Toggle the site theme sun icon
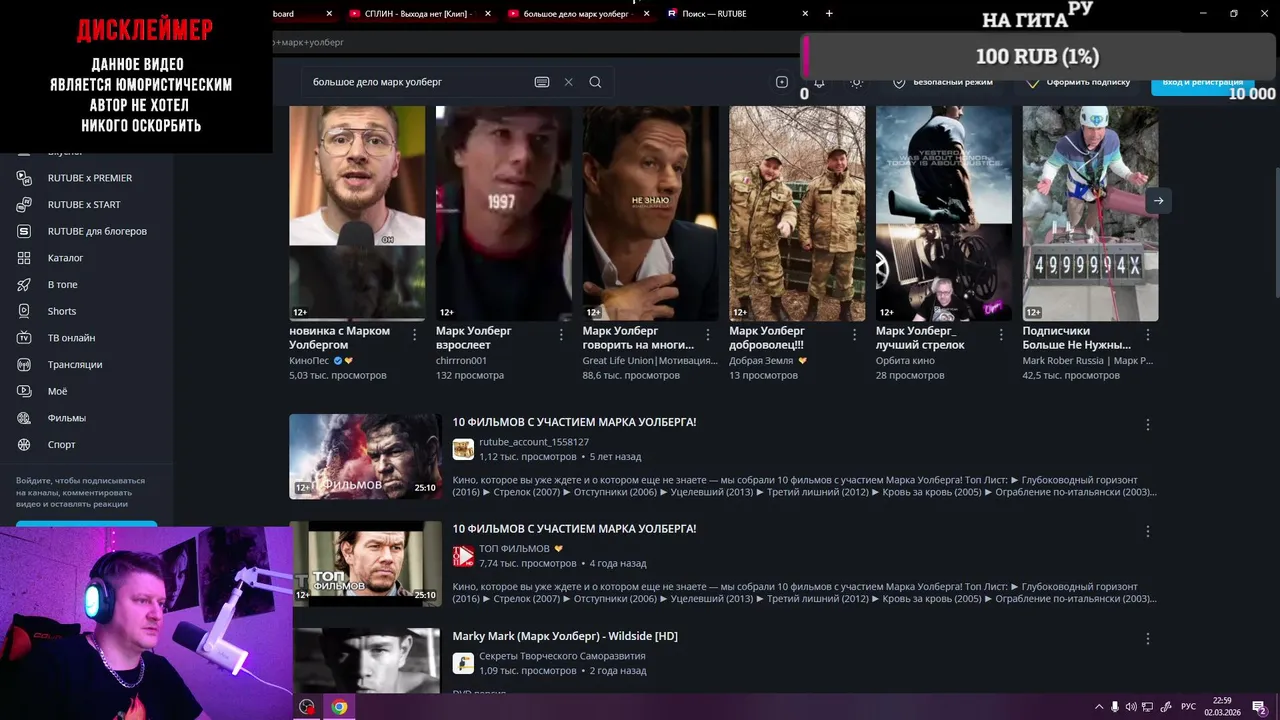Screen dimensions: 1280x720 point(856,82)
